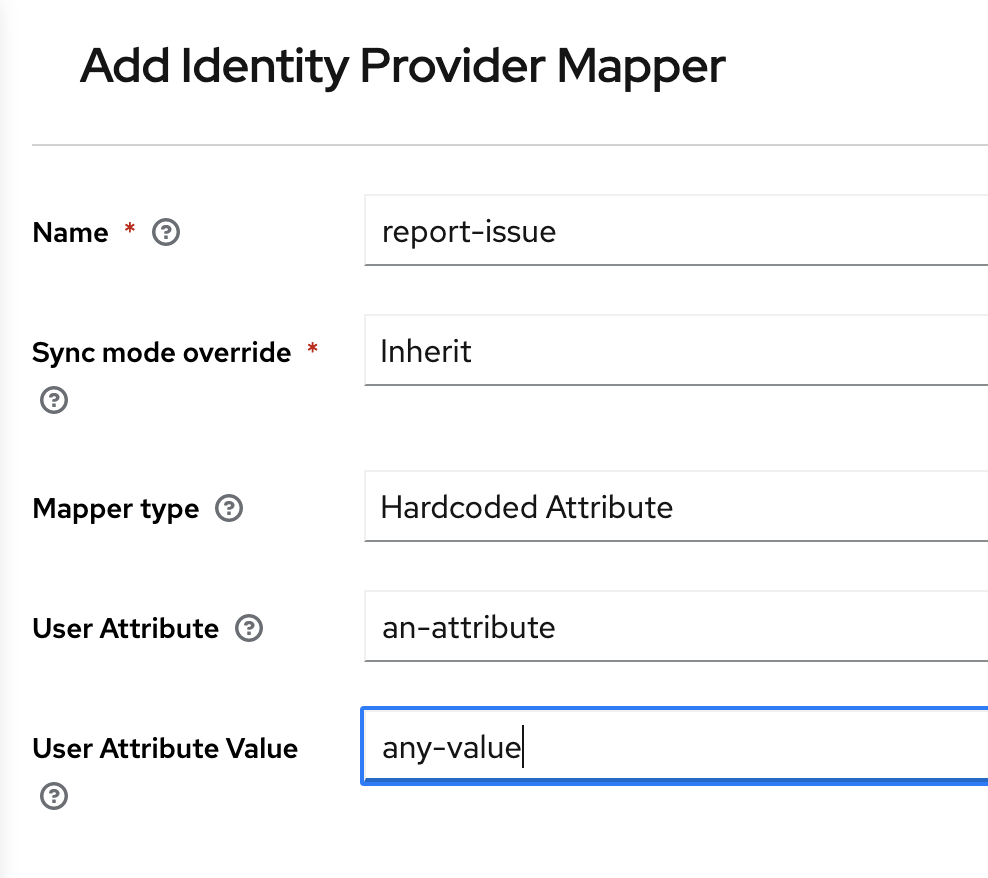The height and width of the screenshot is (878, 988).
Task: Click the Name input field
Action: click(670, 231)
